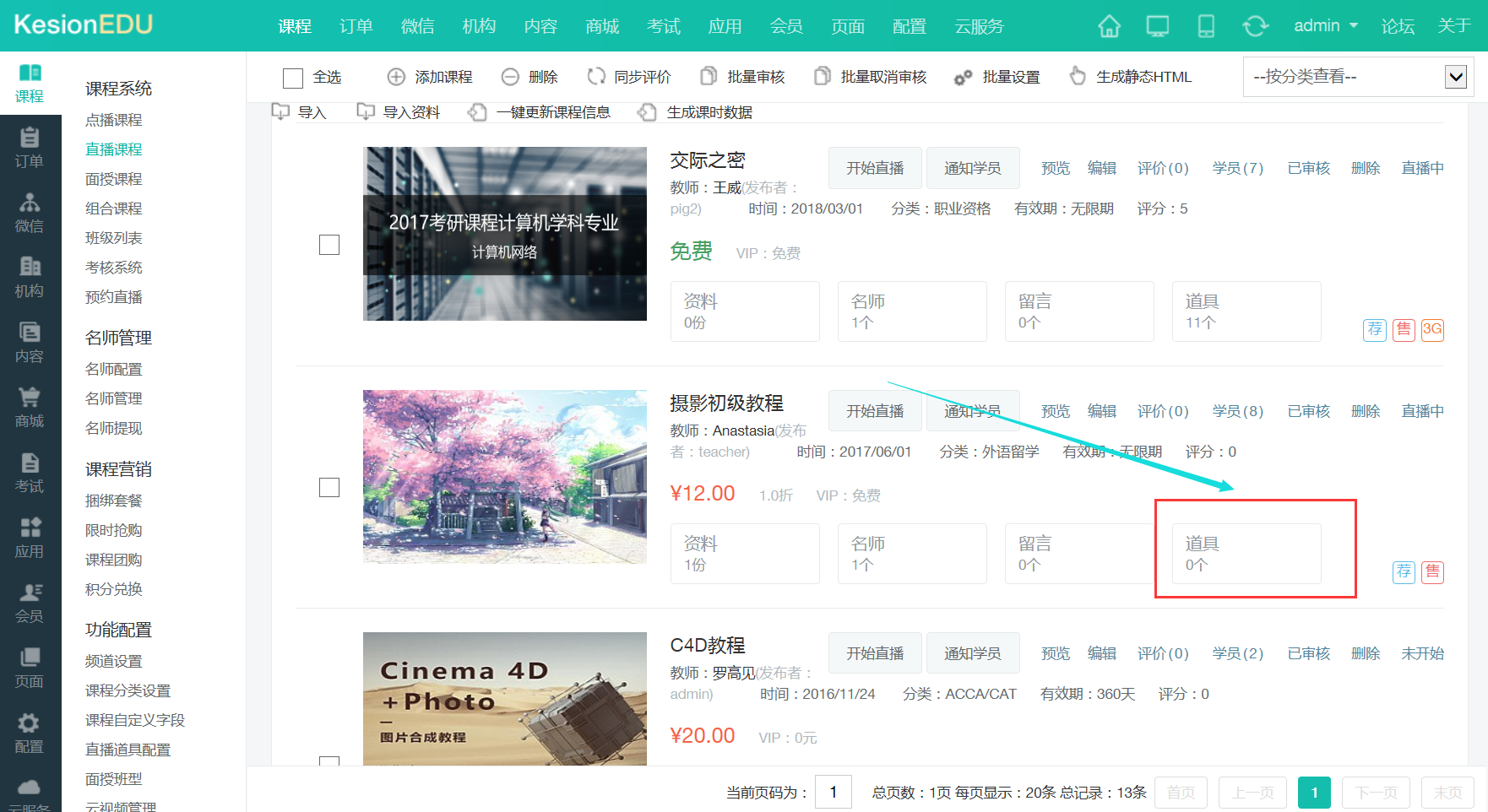Click 开始直播 button for C4D教程

pyautogui.click(x=875, y=653)
